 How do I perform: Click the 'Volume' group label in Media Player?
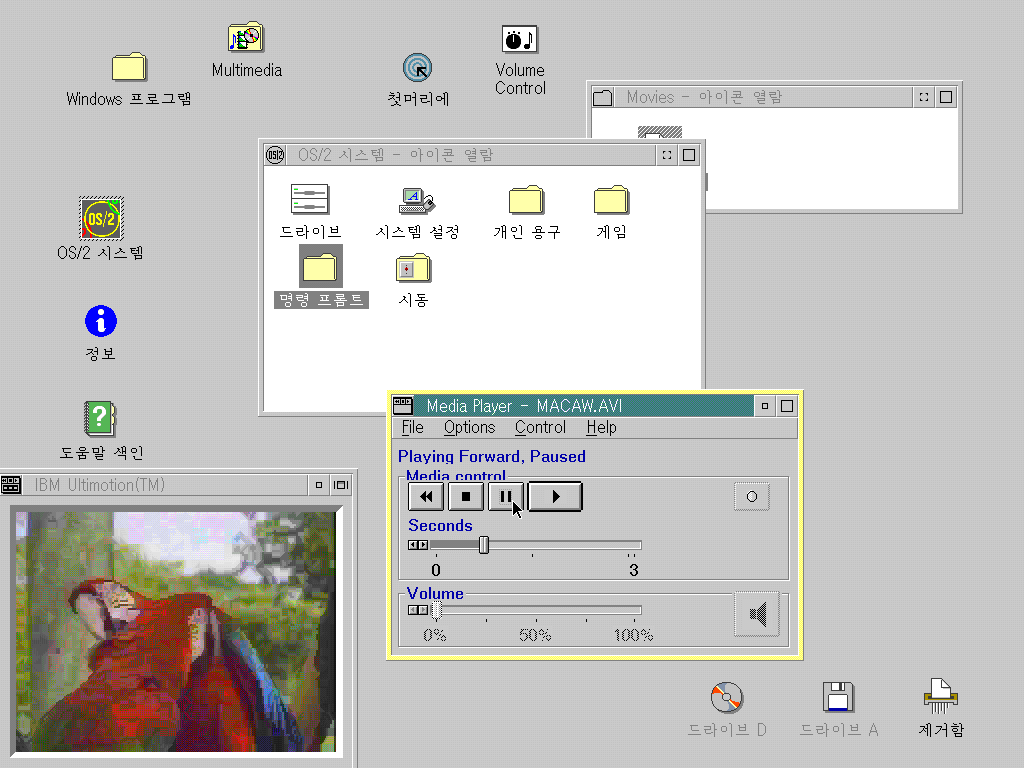coord(435,593)
